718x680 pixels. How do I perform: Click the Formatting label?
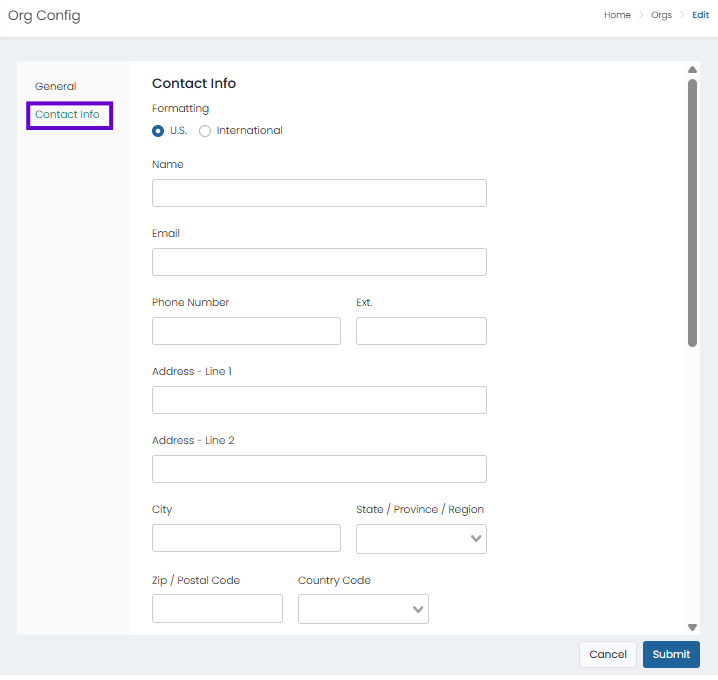click(180, 109)
